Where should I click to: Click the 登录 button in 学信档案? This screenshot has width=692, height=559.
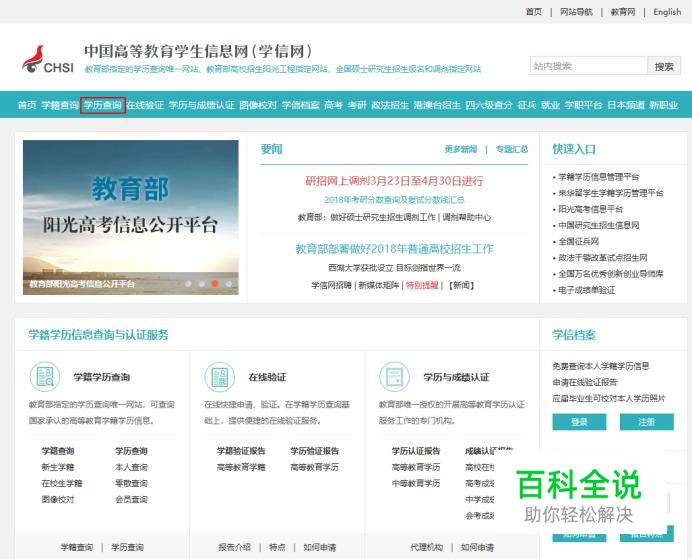pyautogui.click(x=579, y=422)
